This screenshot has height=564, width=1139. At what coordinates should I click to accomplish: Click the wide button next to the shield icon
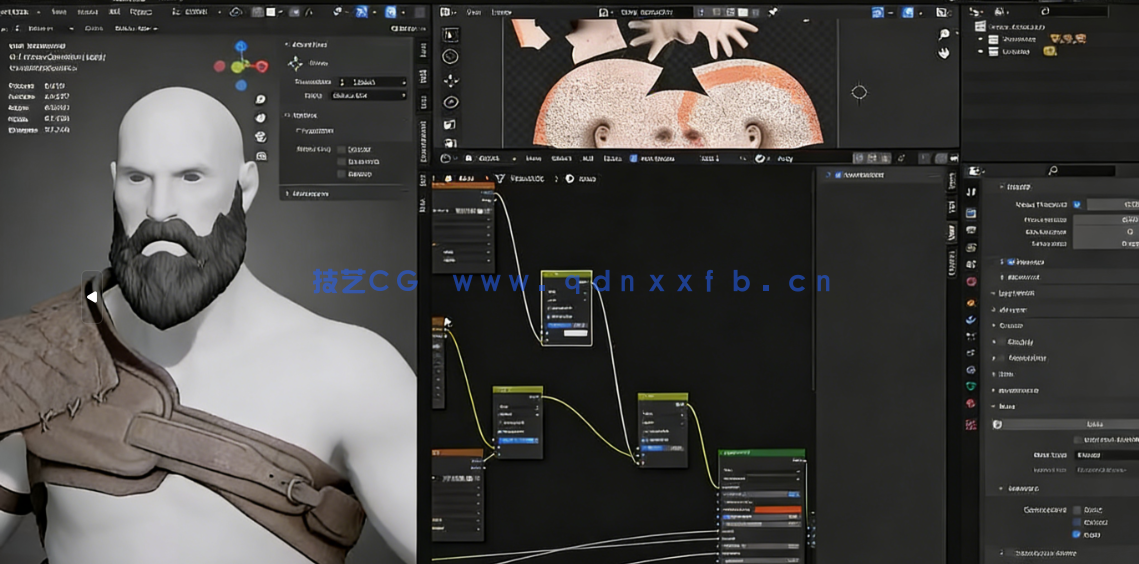pyautogui.click(x=1072, y=424)
